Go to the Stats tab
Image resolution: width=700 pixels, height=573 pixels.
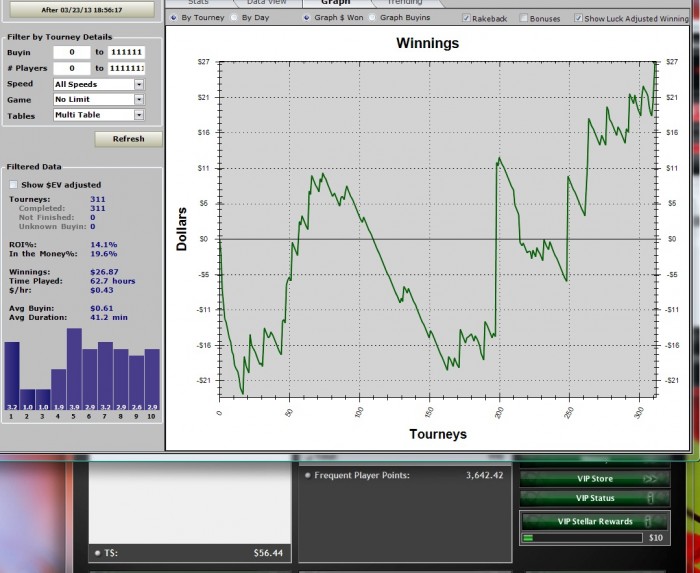pos(198,3)
